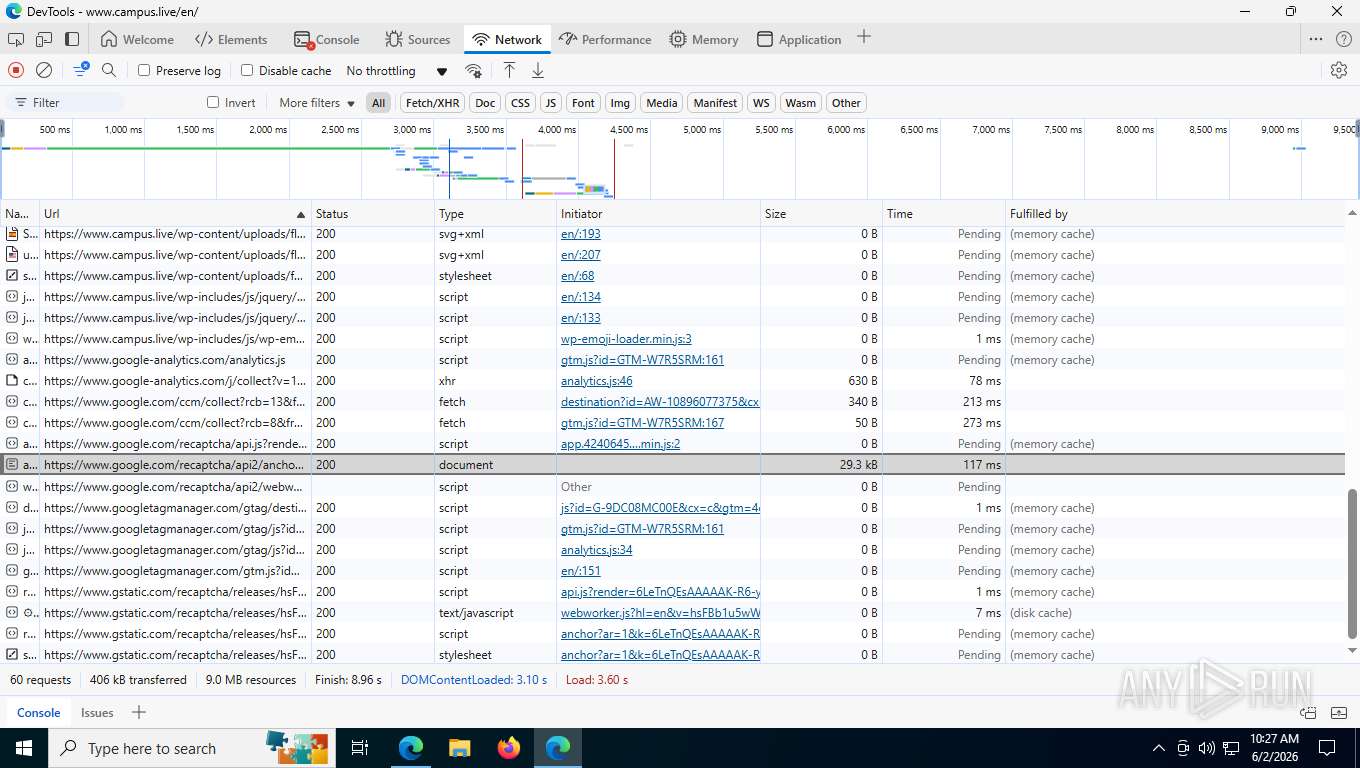Export HAR file download arrow
1360x768 pixels.
tap(538, 70)
